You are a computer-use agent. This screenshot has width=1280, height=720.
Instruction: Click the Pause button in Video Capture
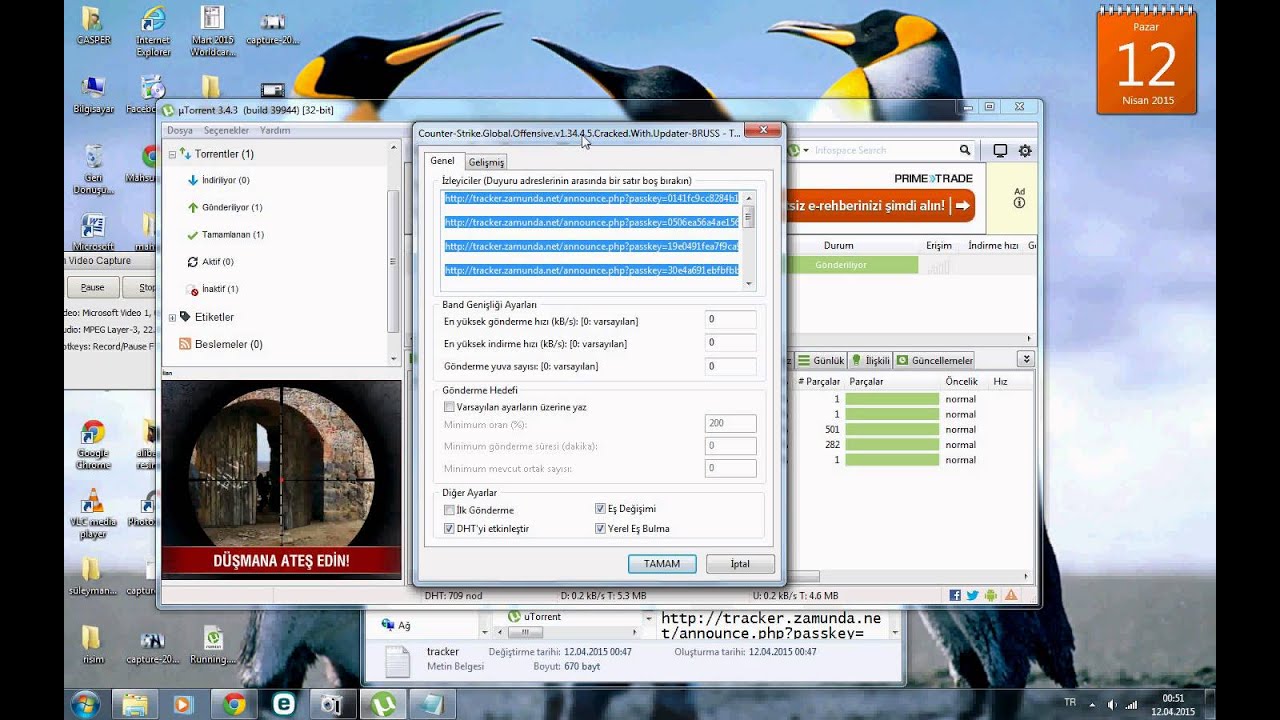[x=92, y=287]
